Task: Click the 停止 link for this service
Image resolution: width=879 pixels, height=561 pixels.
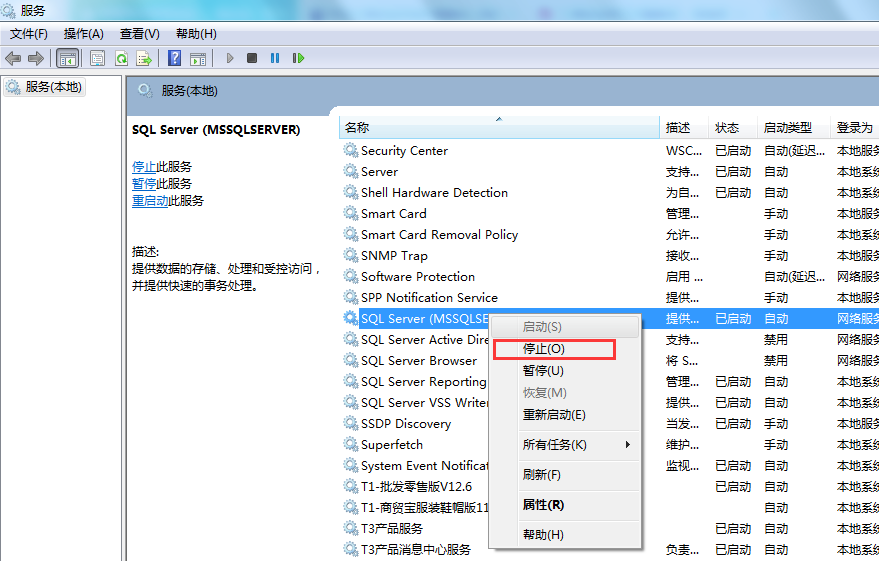Action: tap(144, 166)
